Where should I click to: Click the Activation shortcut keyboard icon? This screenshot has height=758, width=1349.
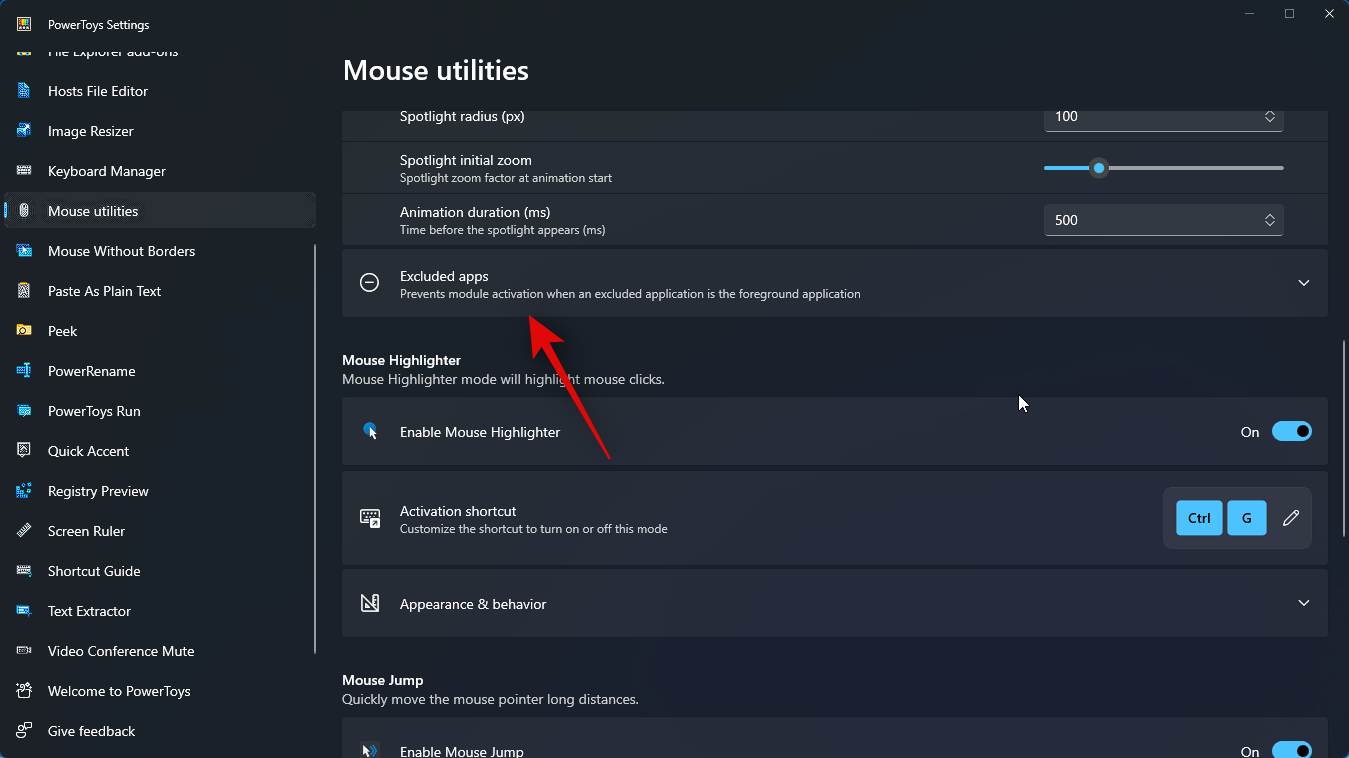(x=370, y=518)
